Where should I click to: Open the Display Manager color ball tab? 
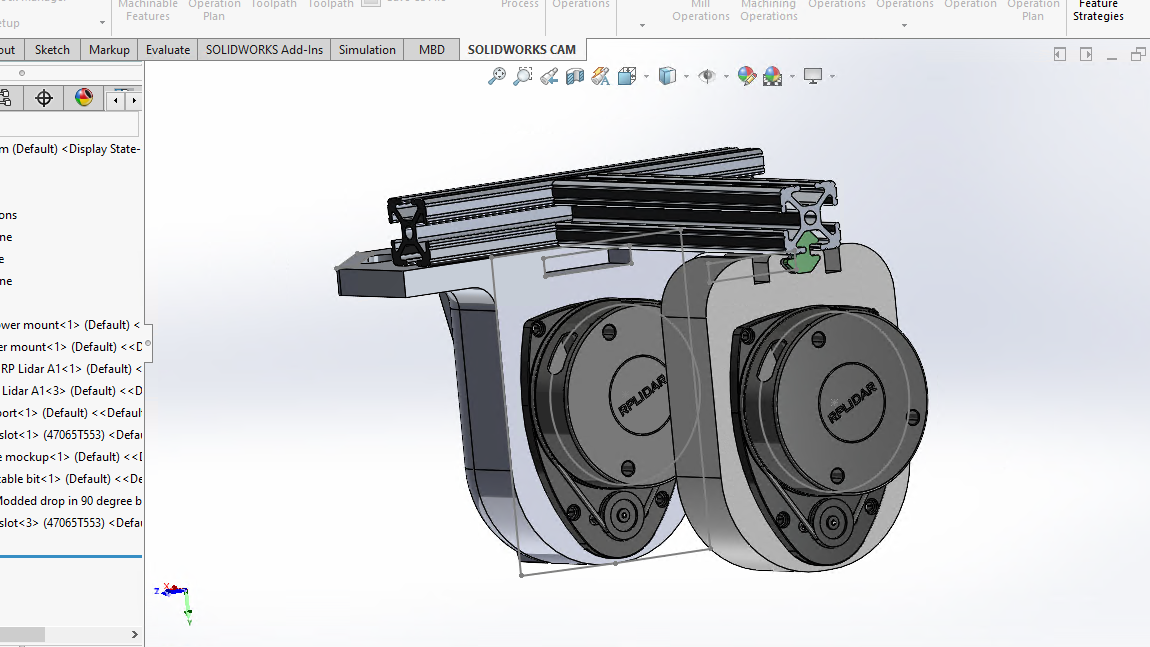[84, 98]
